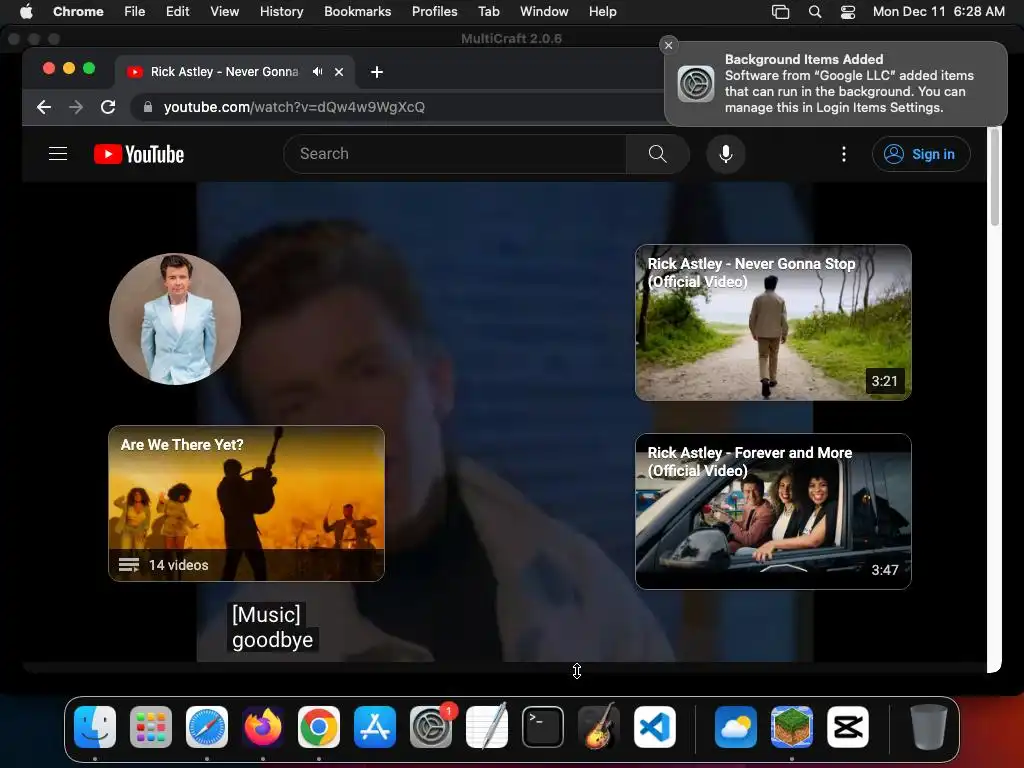This screenshot has height=768, width=1024.
Task: Open the Chrome menu
Action: pos(78,11)
